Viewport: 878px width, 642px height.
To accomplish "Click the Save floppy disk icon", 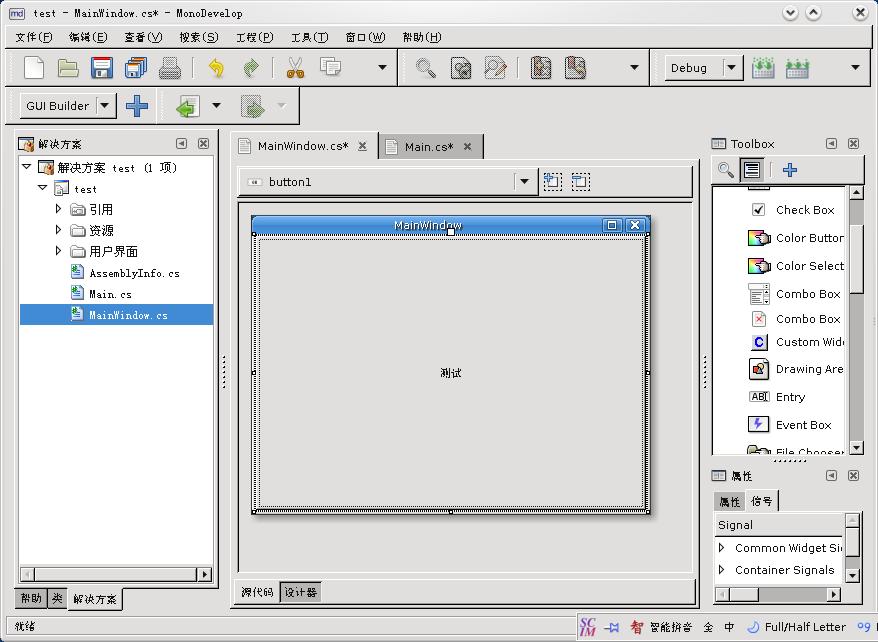I will (x=102, y=68).
